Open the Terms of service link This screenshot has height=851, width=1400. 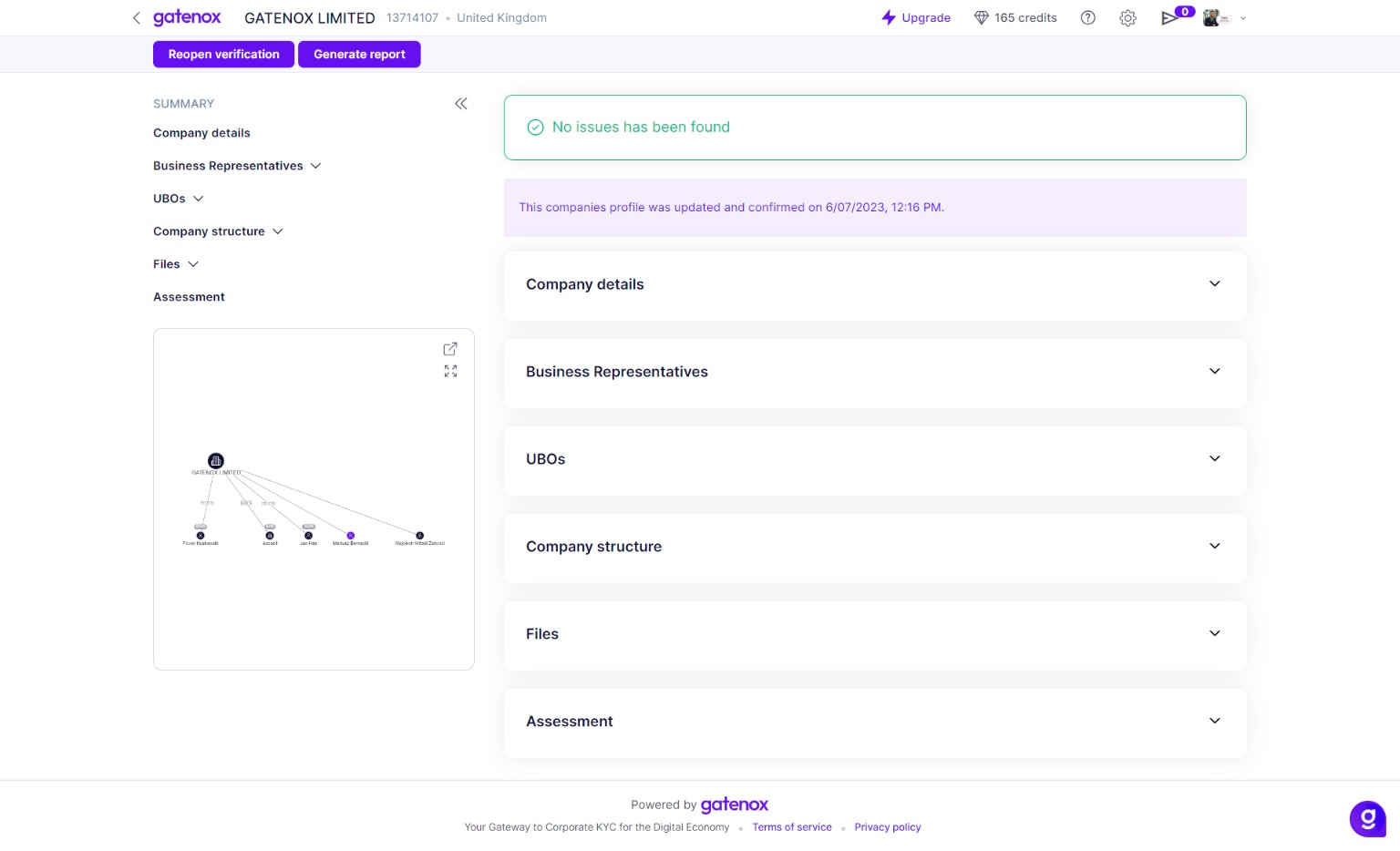pos(791,826)
